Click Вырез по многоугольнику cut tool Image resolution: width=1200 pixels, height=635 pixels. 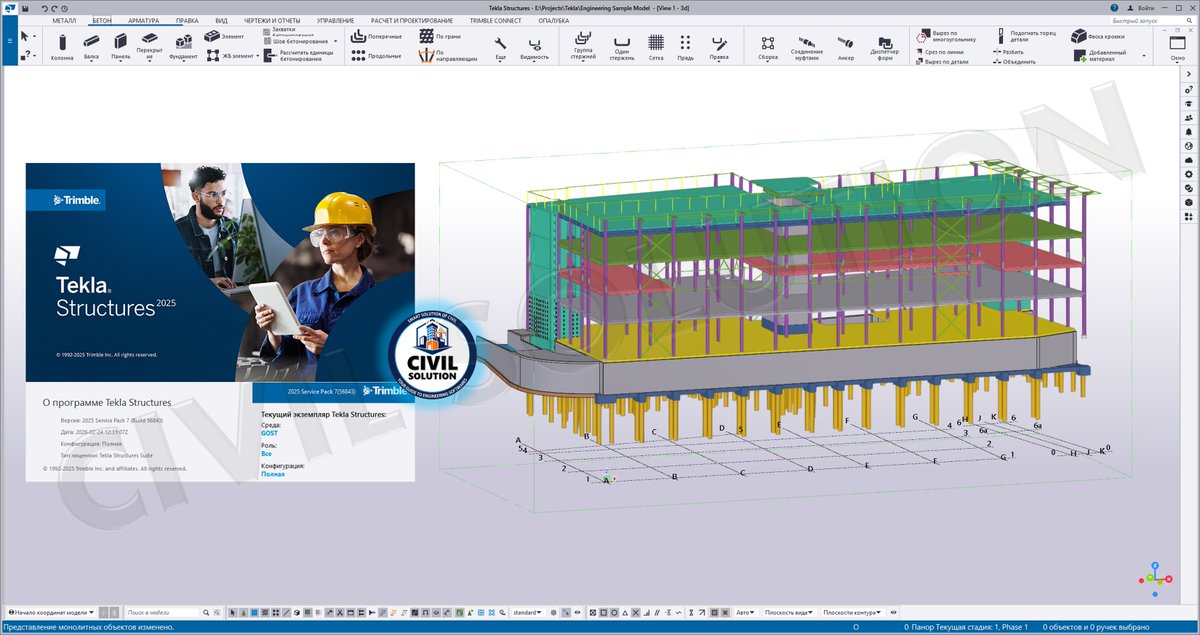[944, 36]
